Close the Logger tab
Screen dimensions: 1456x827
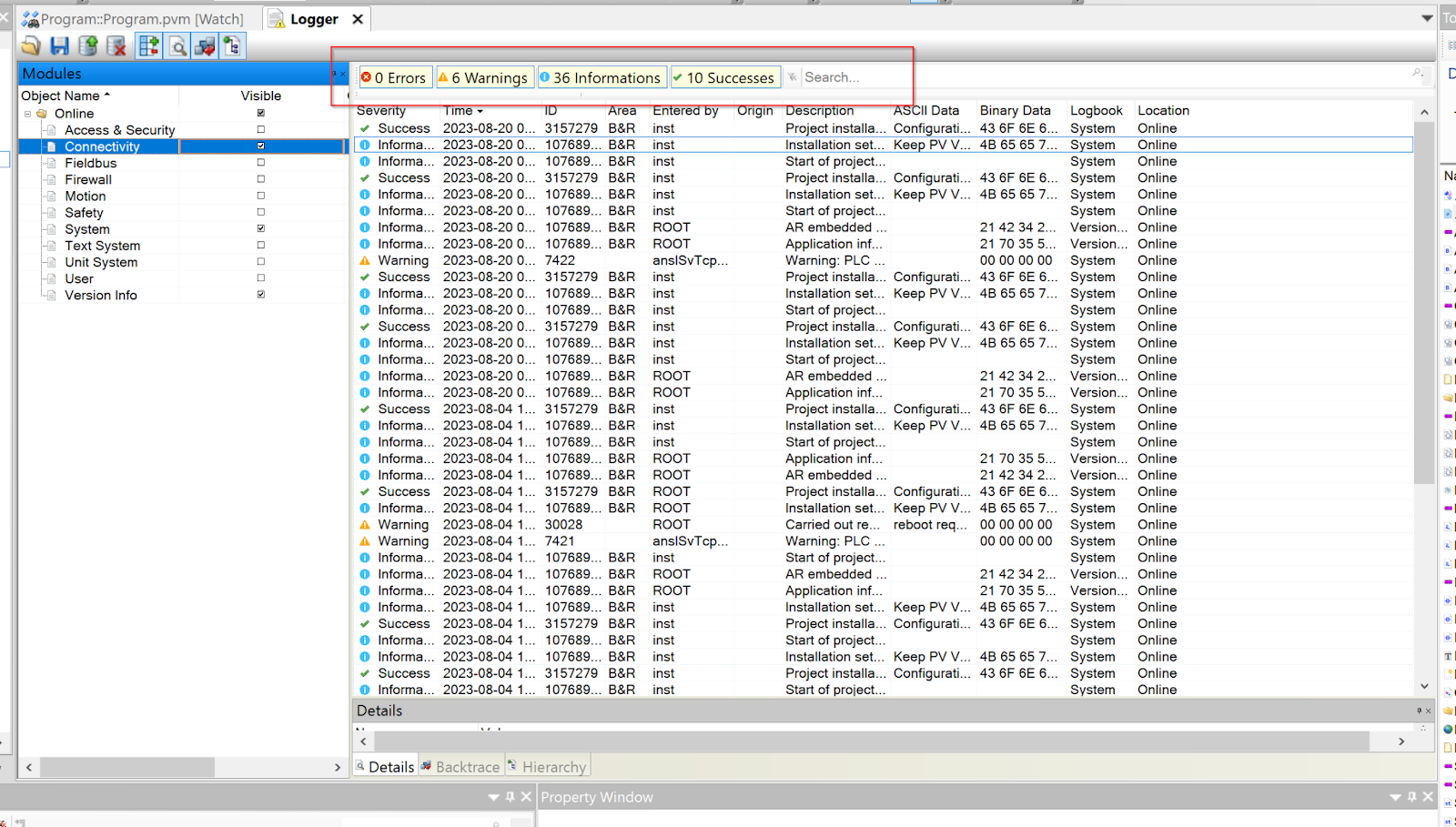(x=358, y=19)
